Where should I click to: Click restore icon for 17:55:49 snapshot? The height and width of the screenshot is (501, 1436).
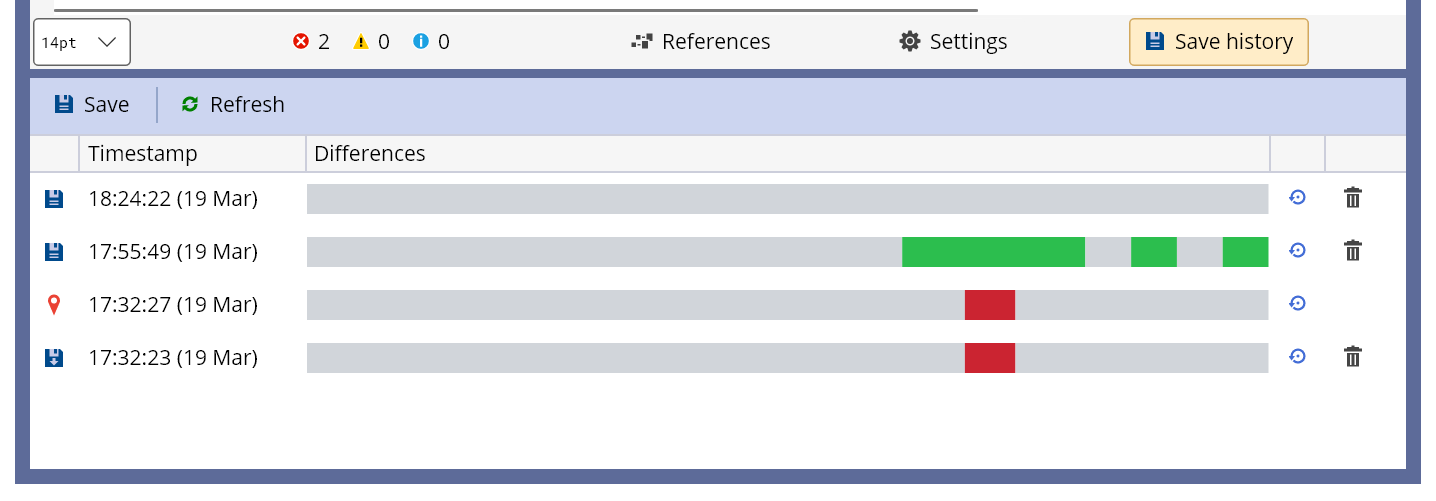pos(1297,250)
